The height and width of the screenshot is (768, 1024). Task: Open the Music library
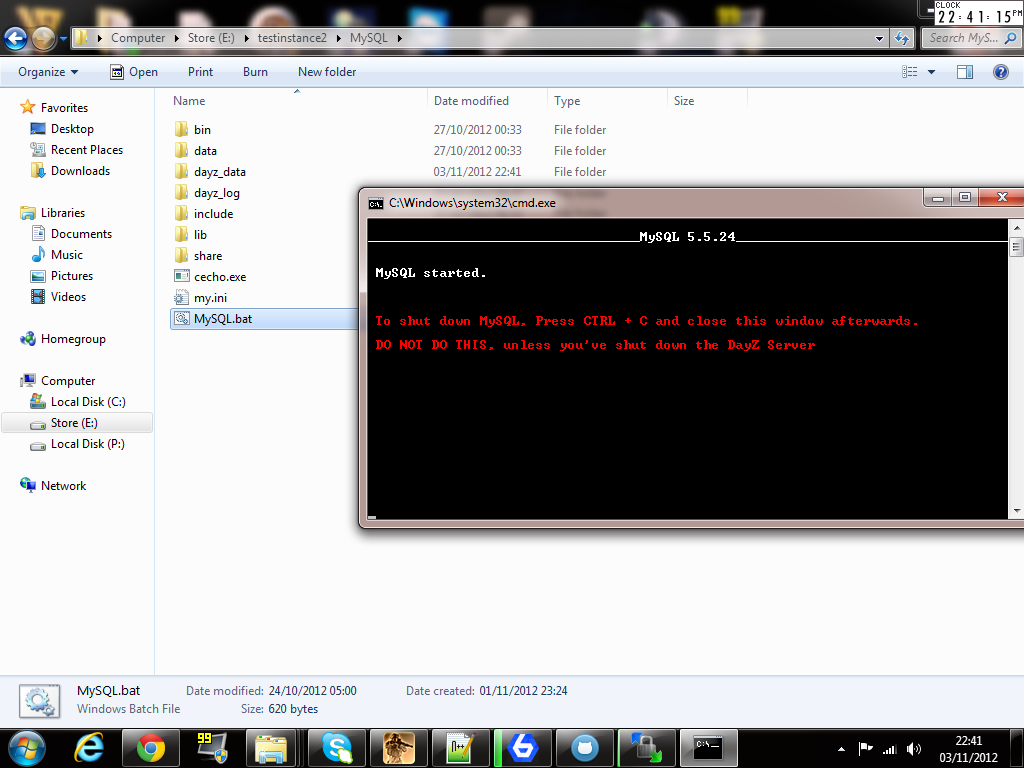[67, 255]
